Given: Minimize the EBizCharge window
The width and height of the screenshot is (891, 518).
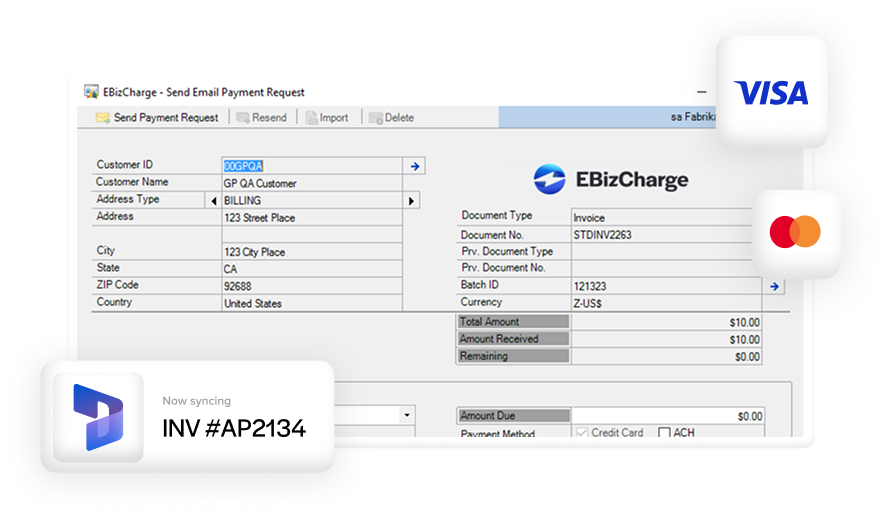Looking at the screenshot, I should tap(702, 91).
